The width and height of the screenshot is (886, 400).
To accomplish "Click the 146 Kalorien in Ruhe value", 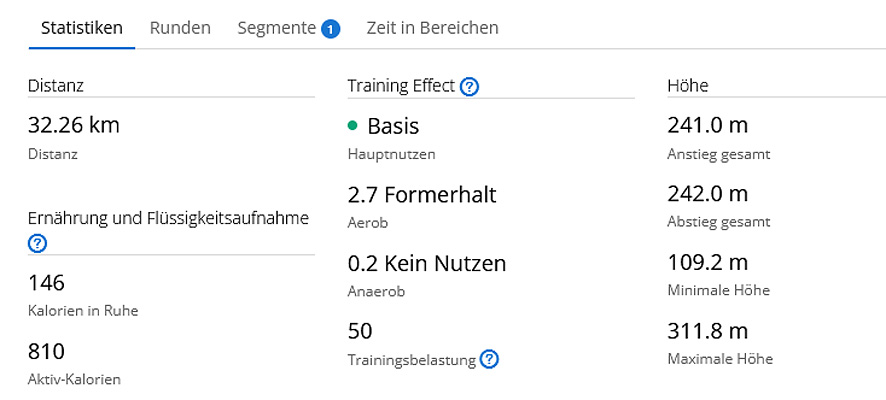I will click(46, 282).
